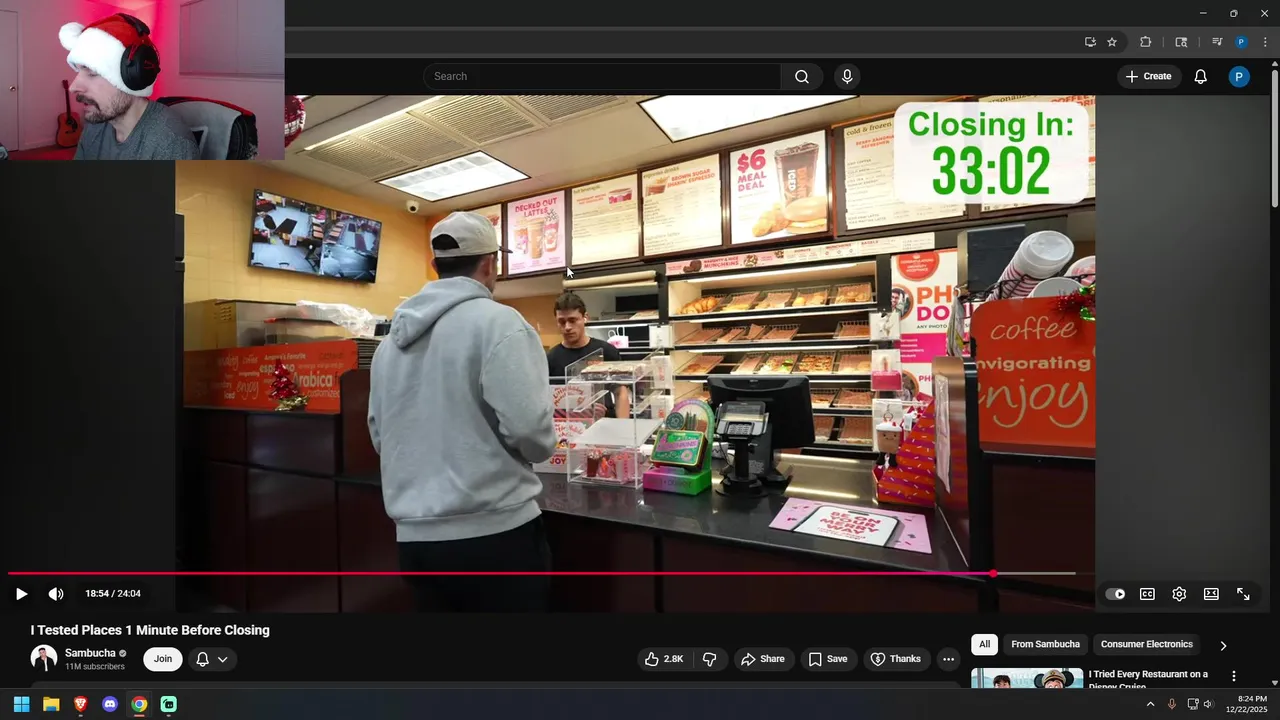Screen dimensions: 1280x720
Task: Click the Thanks button
Action: point(896,659)
